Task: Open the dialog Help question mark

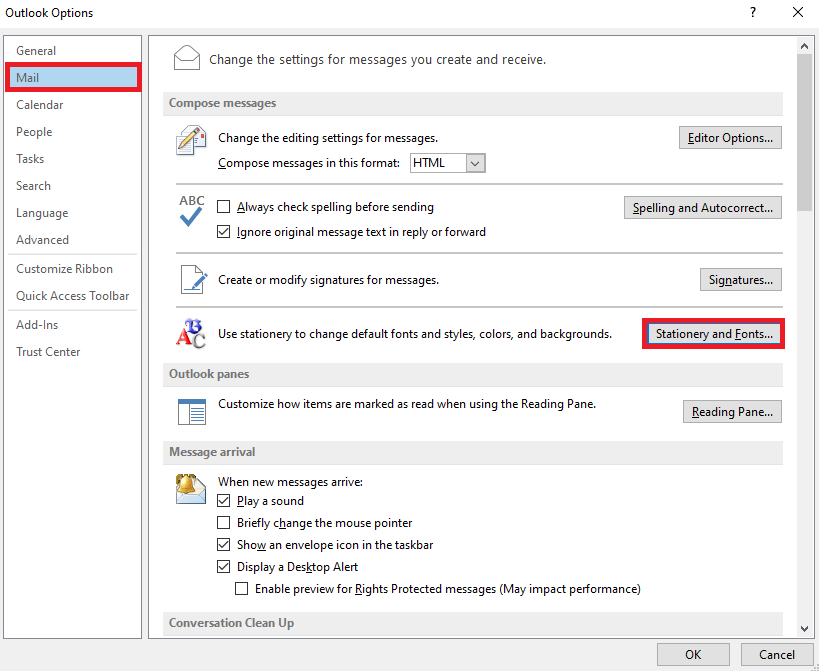Action: 752,12
